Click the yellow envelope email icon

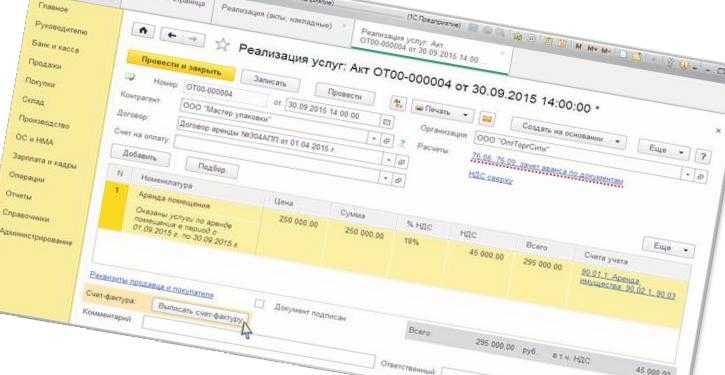tap(487, 119)
